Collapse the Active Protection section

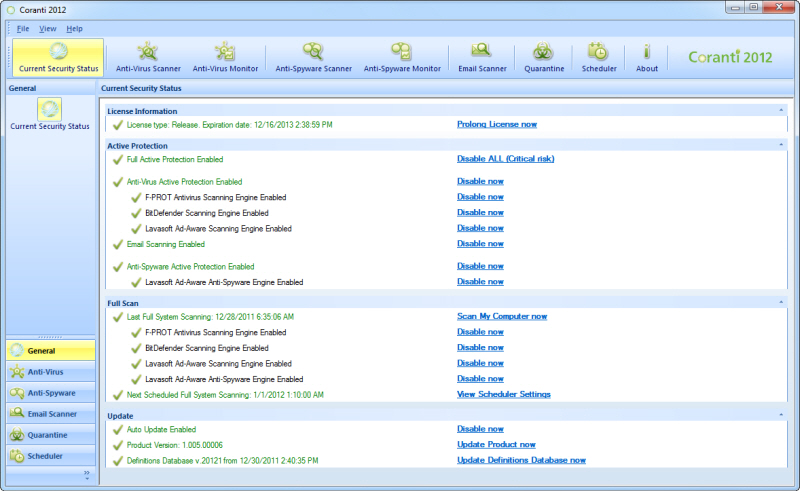click(x=781, y=145)
